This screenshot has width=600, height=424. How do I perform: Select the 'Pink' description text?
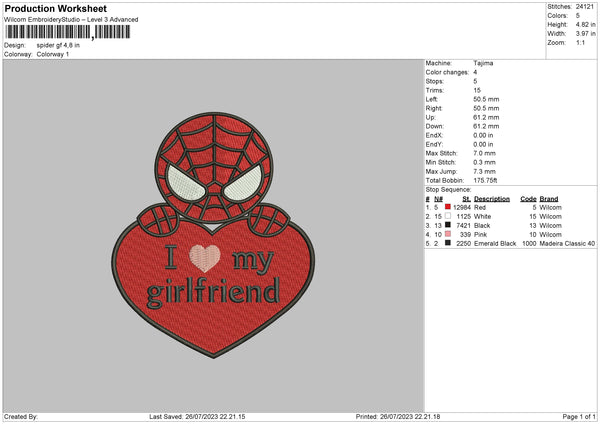click(480, 235)
